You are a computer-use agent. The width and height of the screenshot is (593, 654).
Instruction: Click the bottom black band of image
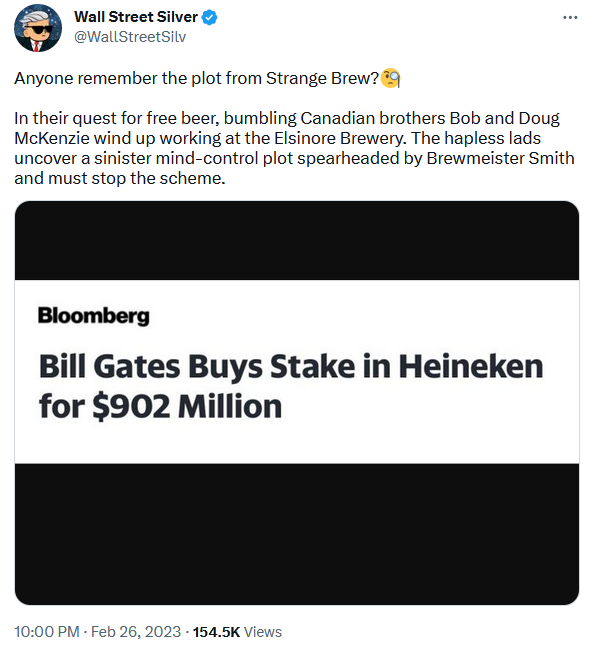pyautogui.click(x=296, y=534)
